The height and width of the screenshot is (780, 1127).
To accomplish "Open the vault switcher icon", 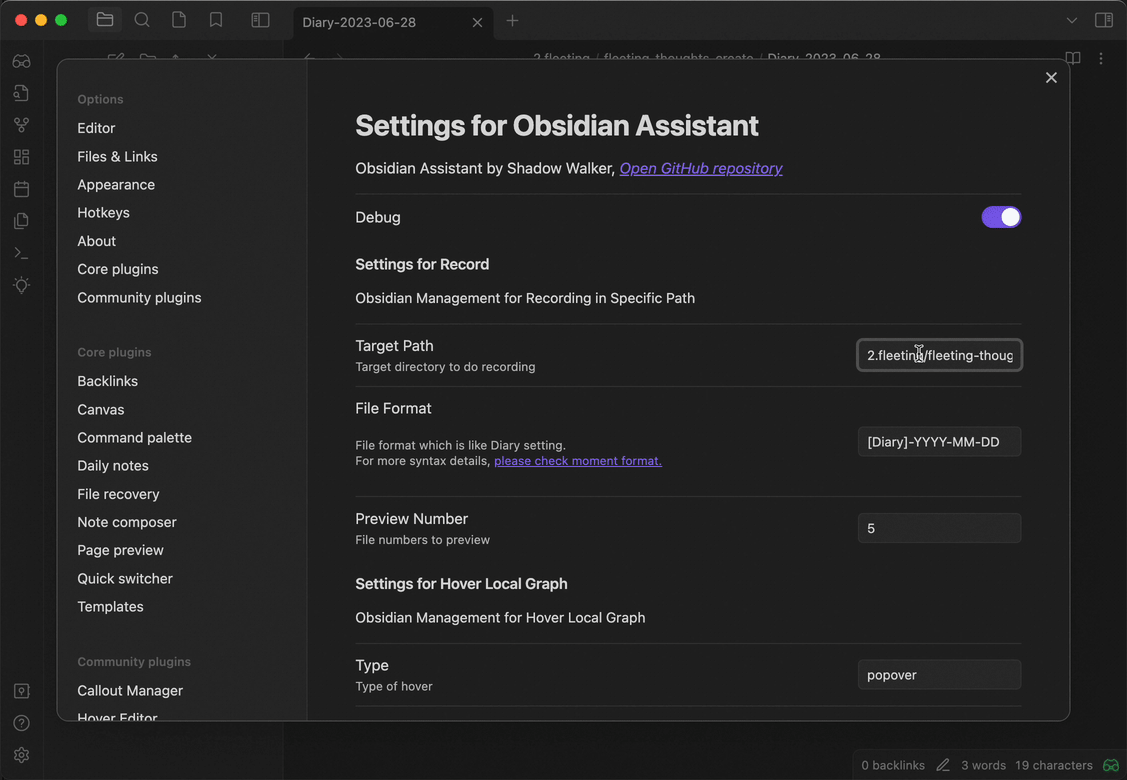I will point(22,691).
